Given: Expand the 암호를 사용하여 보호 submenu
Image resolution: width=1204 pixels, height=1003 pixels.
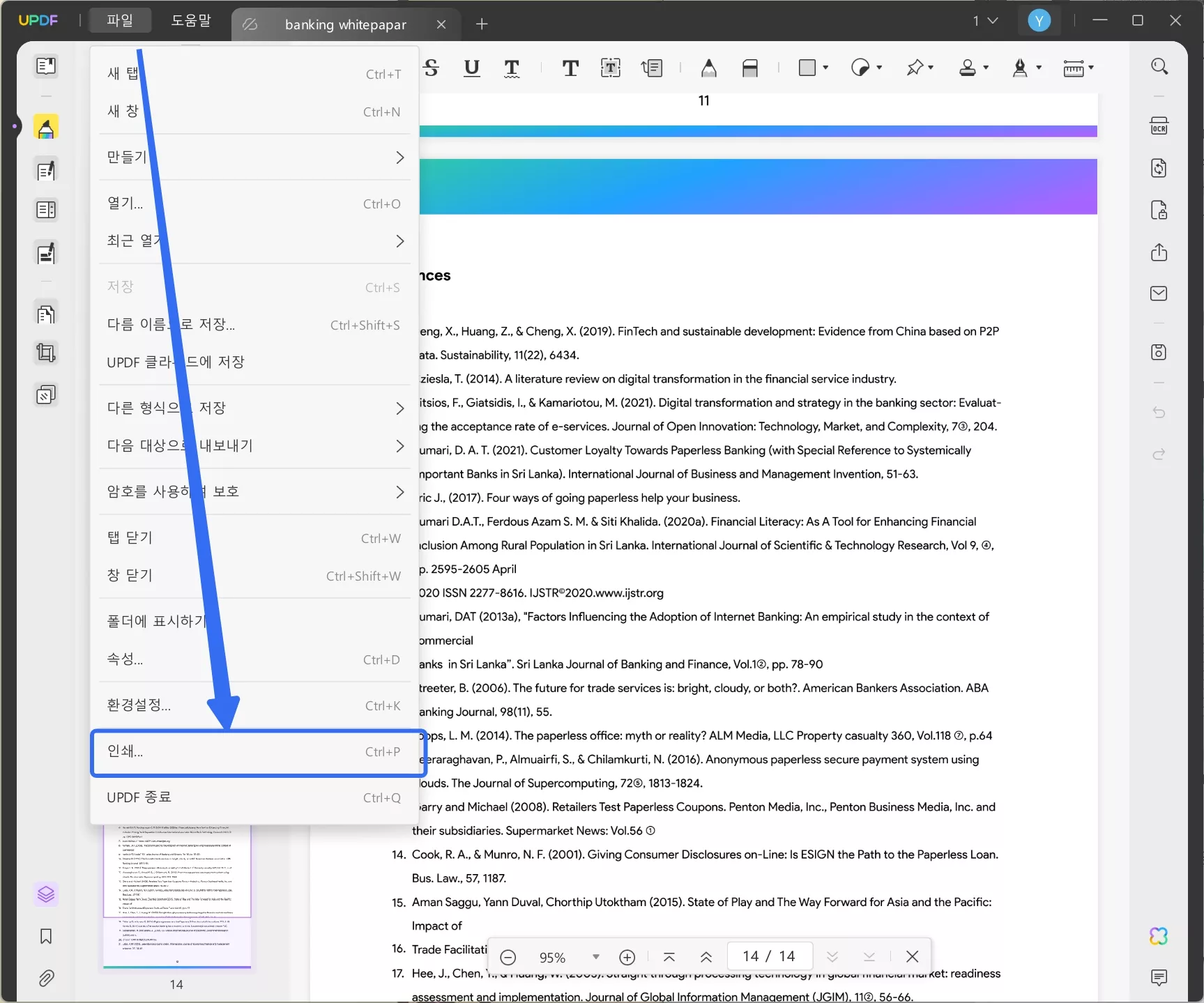Looking at the screenshot, I should coord(254,492).
